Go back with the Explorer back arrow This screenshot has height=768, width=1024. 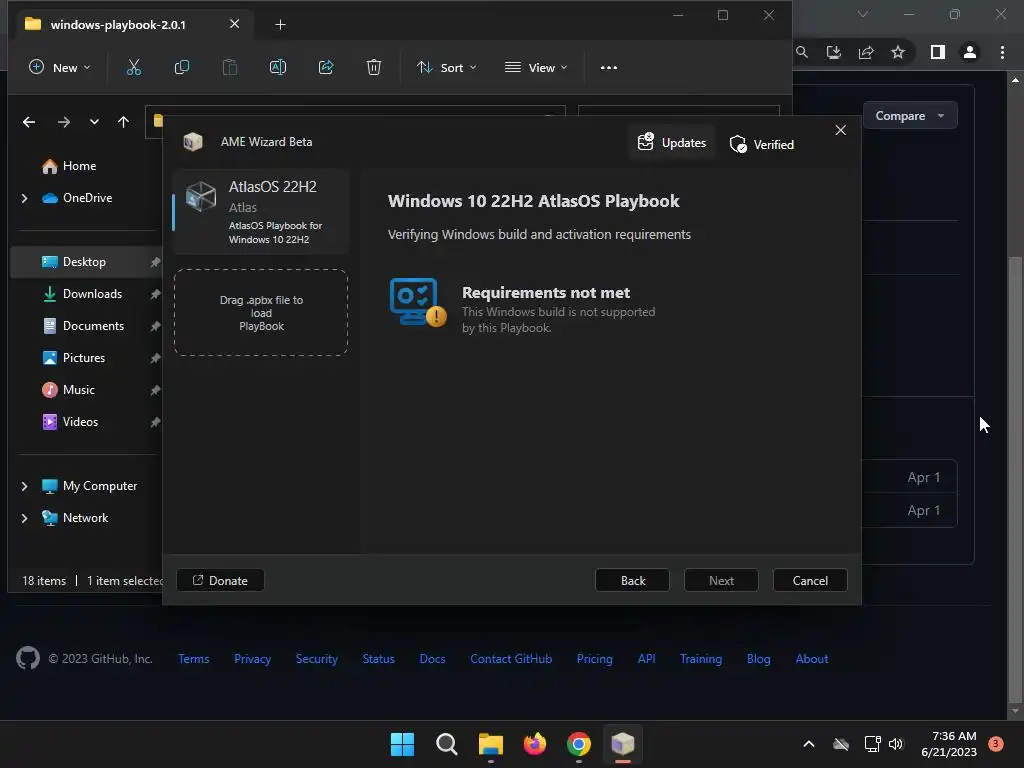coord(29,122)
